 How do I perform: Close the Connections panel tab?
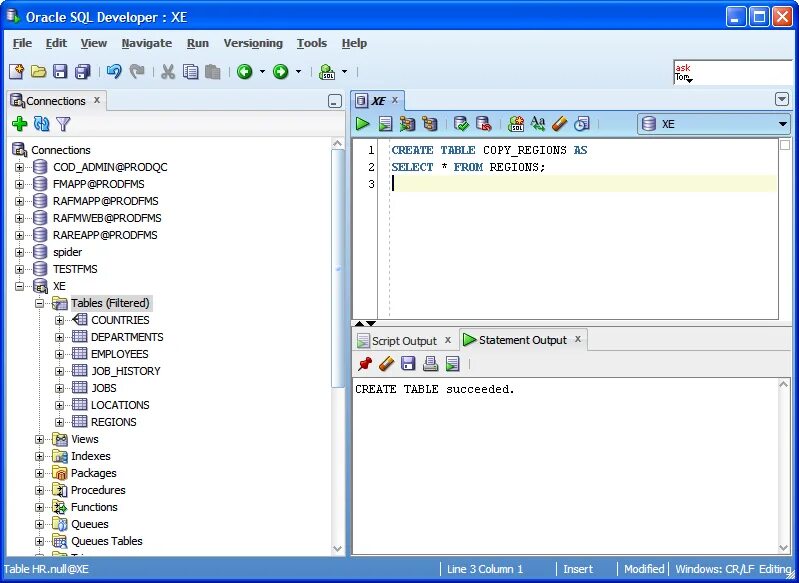[x=97, y=100]
